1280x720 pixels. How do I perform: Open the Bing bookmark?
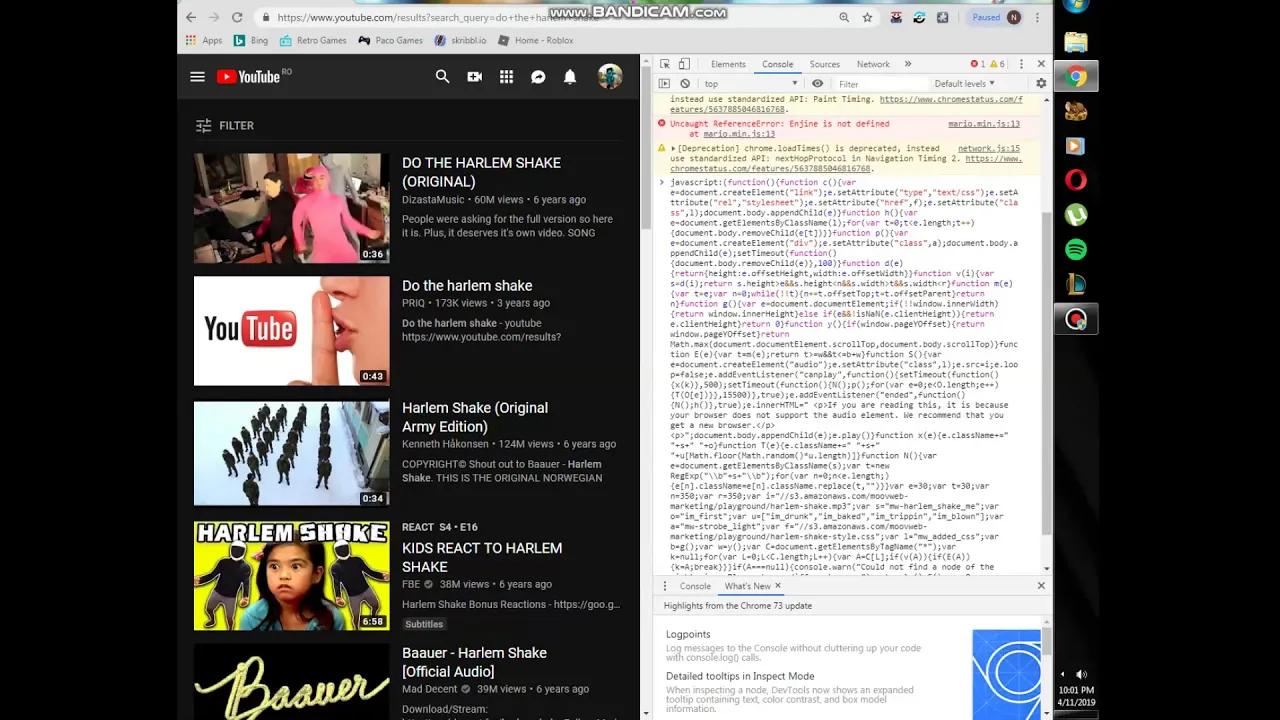click(251, 41)
